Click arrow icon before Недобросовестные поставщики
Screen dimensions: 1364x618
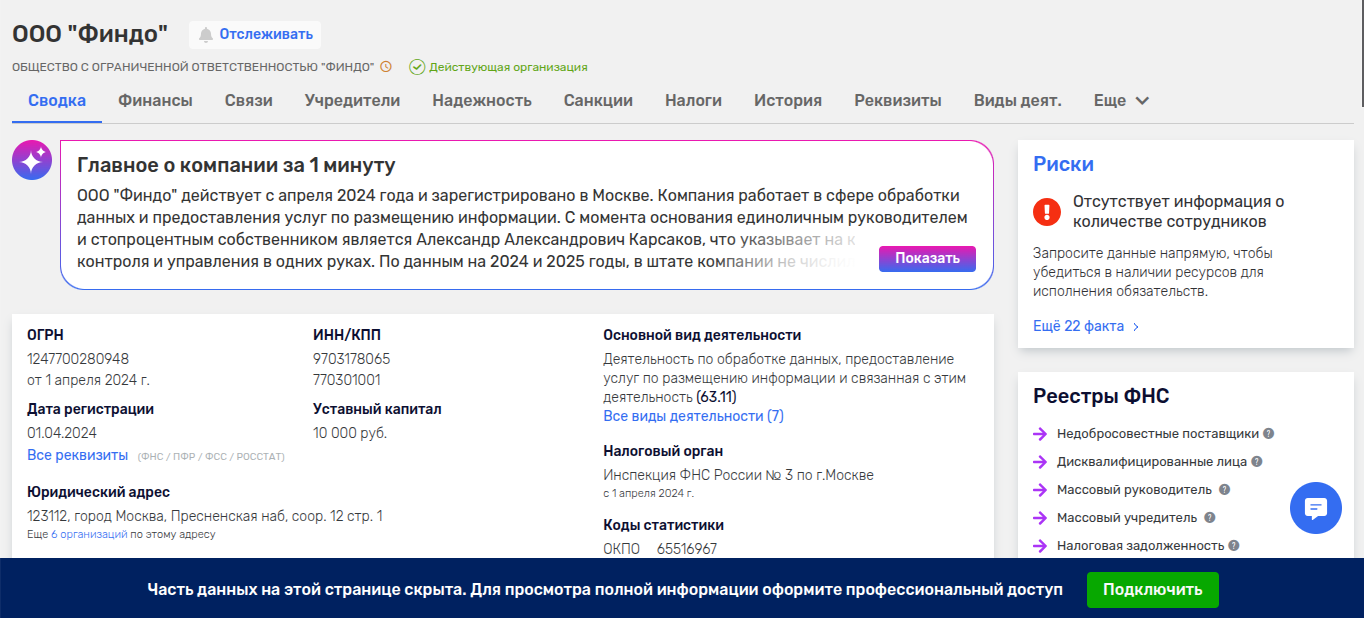click(1040, 434)
